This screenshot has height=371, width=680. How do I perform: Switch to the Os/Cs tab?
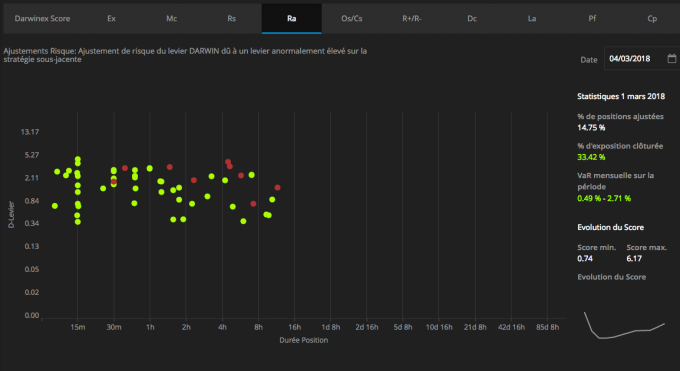(x=352, y=19)
